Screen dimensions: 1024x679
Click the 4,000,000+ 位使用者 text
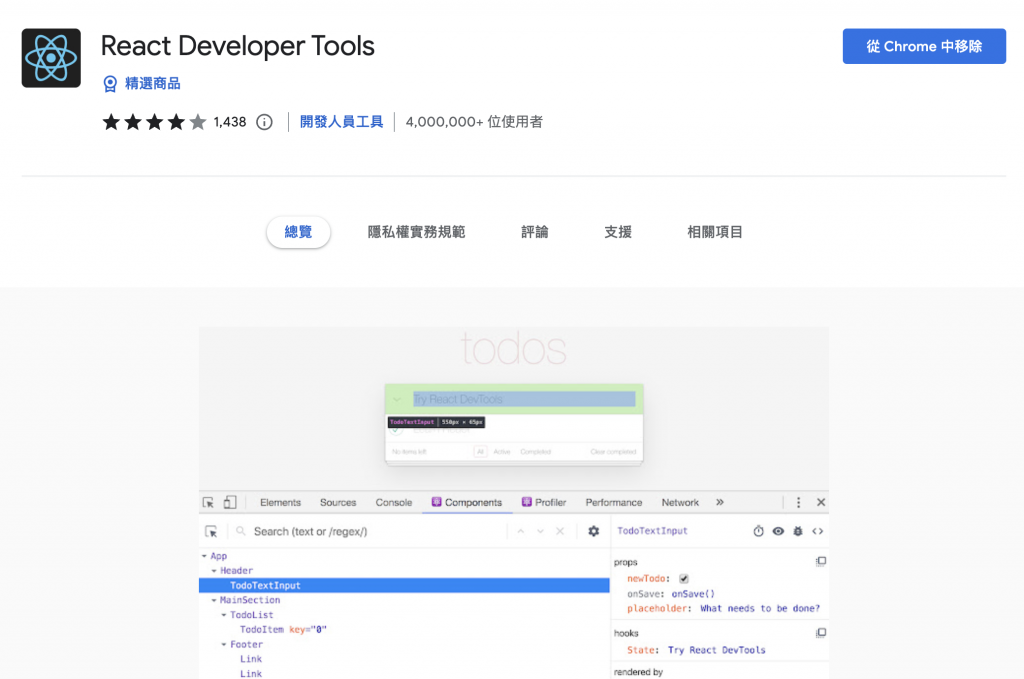click(x=474, y=122)
